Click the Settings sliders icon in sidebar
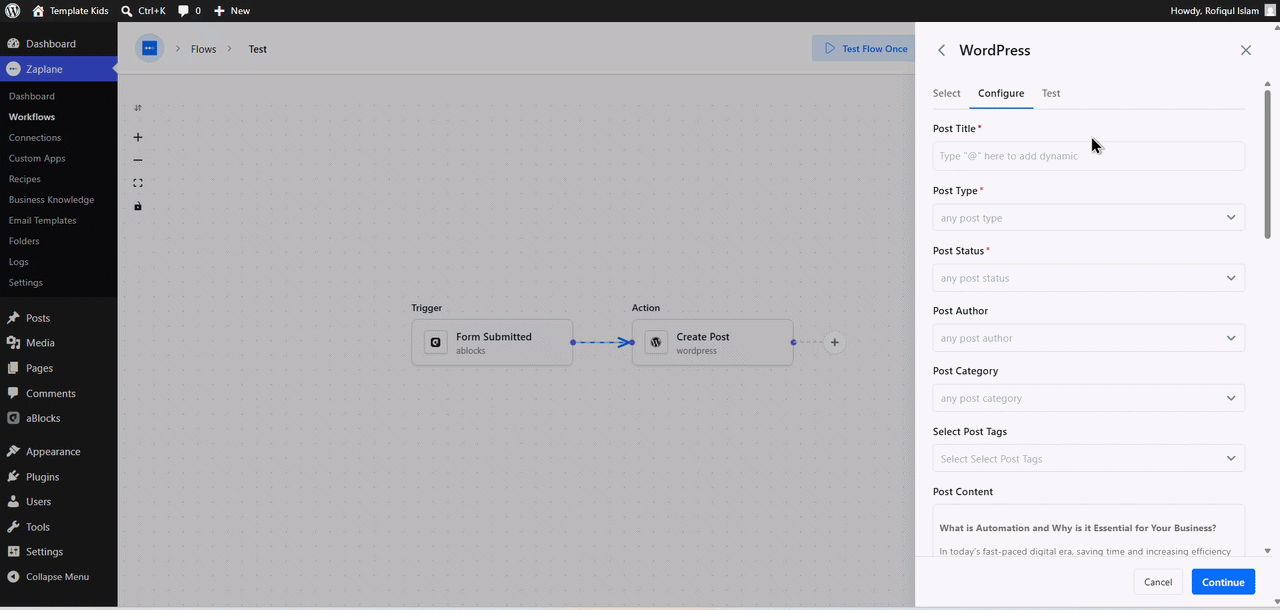1280x610 pixels. (x=13, y=552)
